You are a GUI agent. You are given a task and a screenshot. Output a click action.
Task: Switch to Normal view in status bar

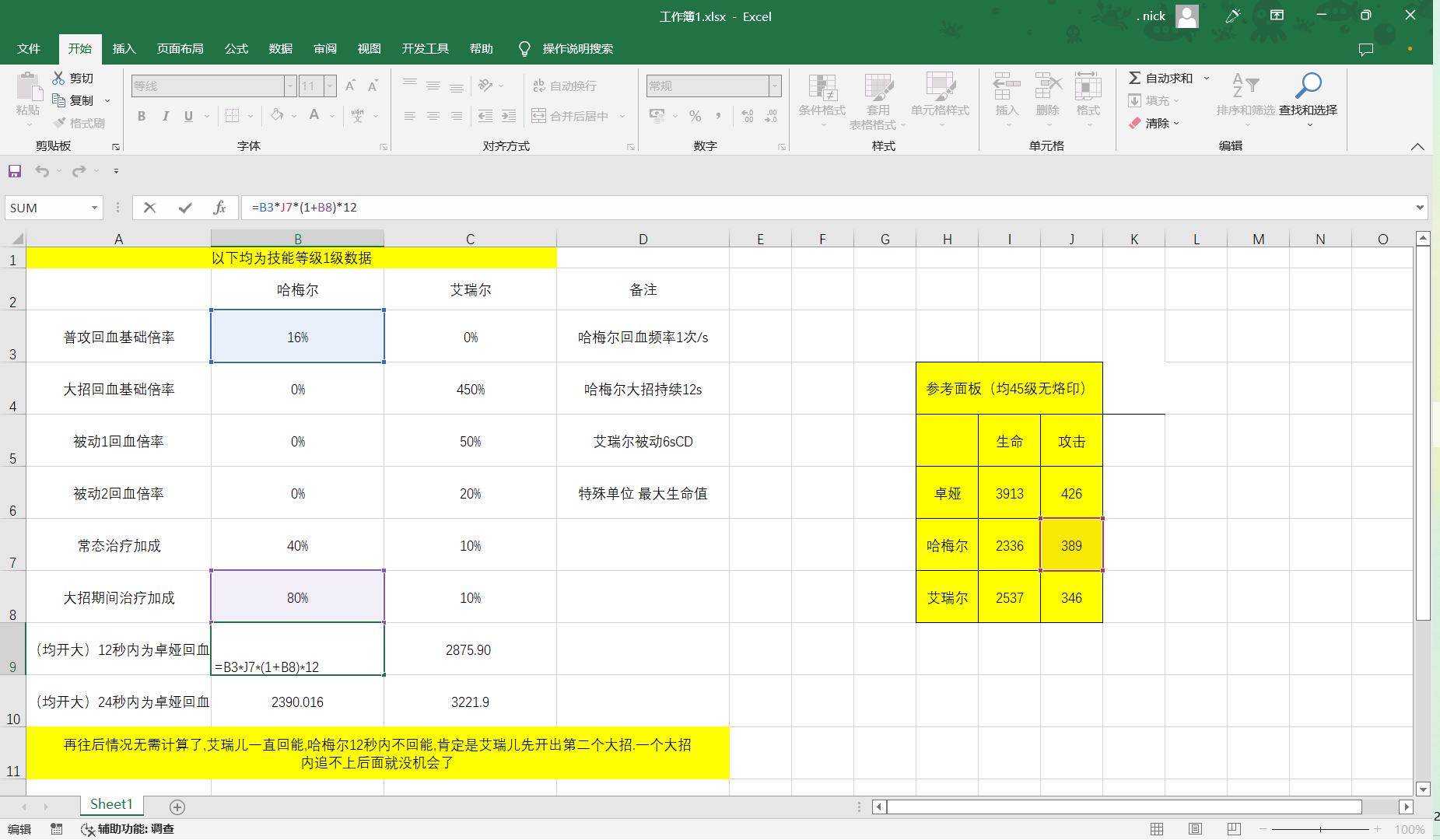[1157, 829]
